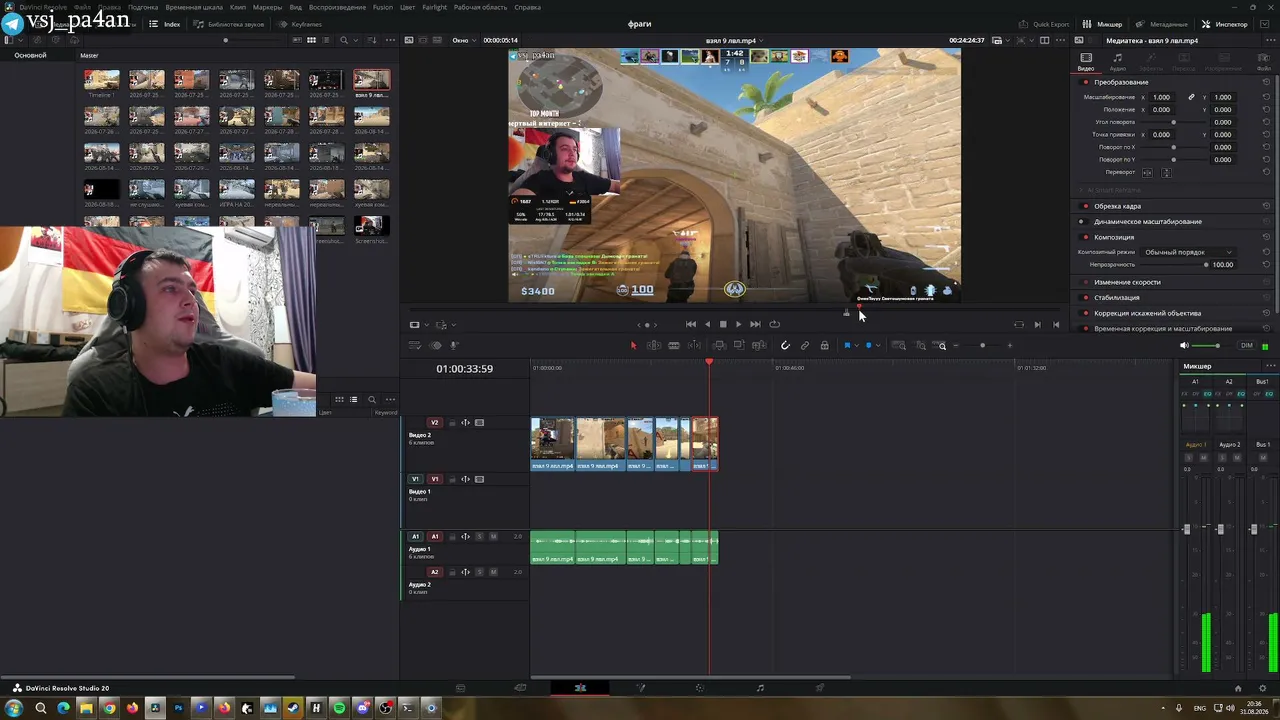Open Google Chrome from taskbar
The image size is (1280, 720).
[109, 709]
